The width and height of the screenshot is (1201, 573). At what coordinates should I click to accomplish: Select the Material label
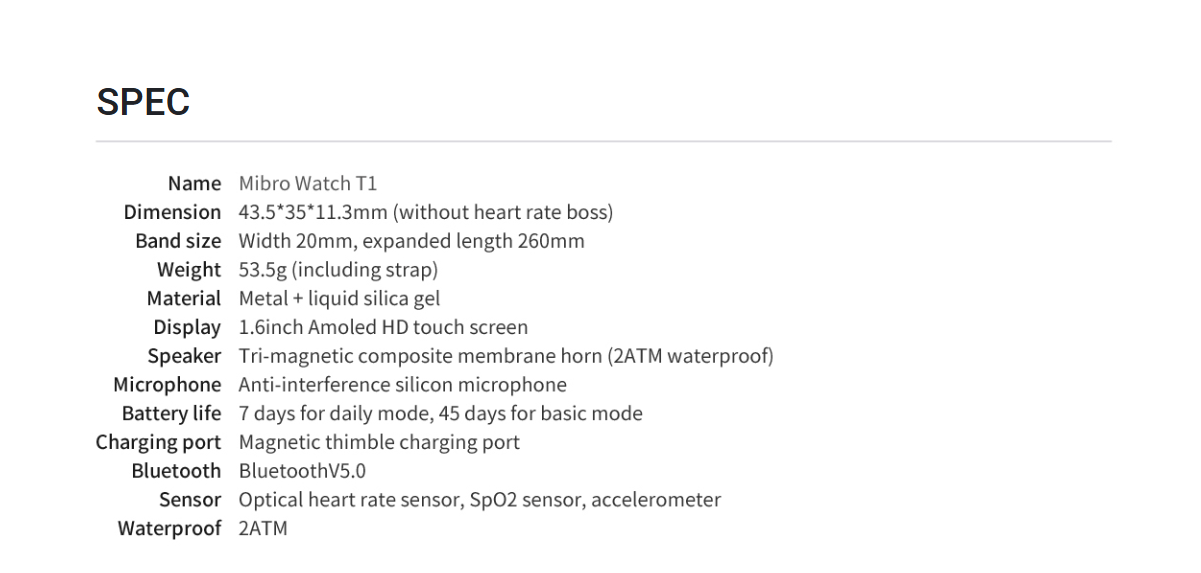184,299
